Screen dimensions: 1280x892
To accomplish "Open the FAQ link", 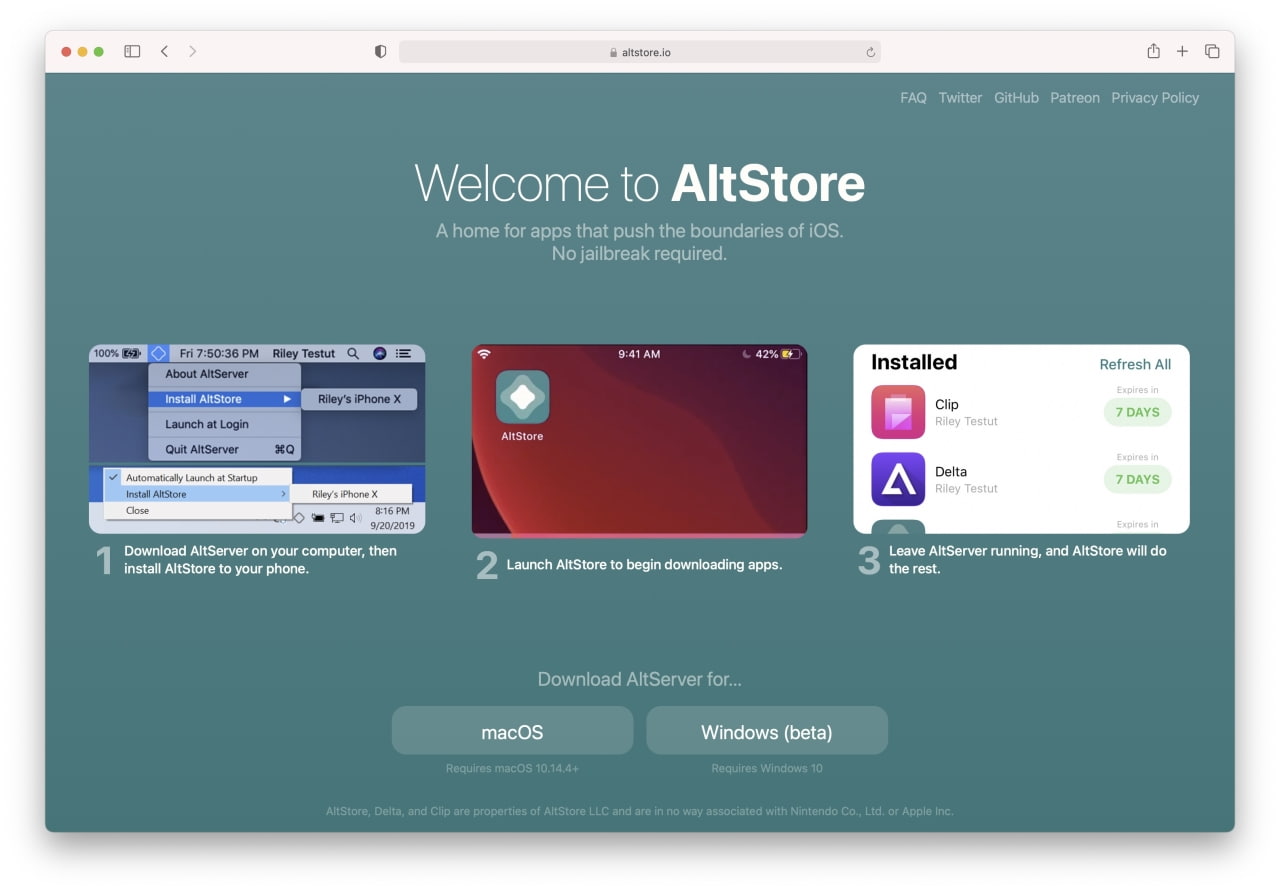I will coord(913,98).
